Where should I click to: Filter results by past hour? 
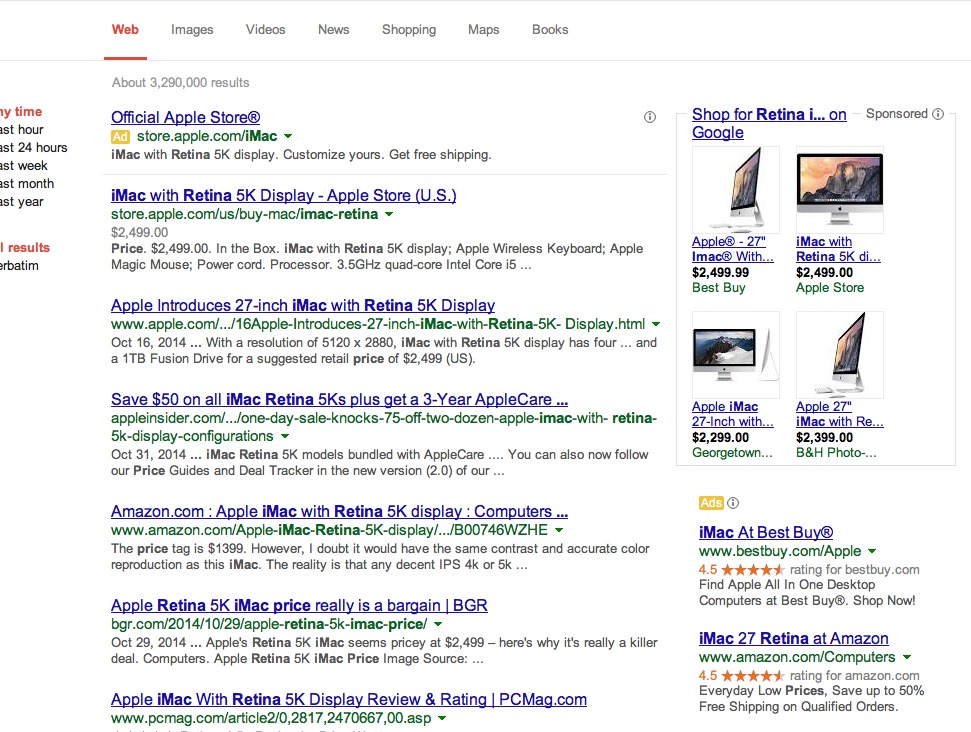coord(22,129)
